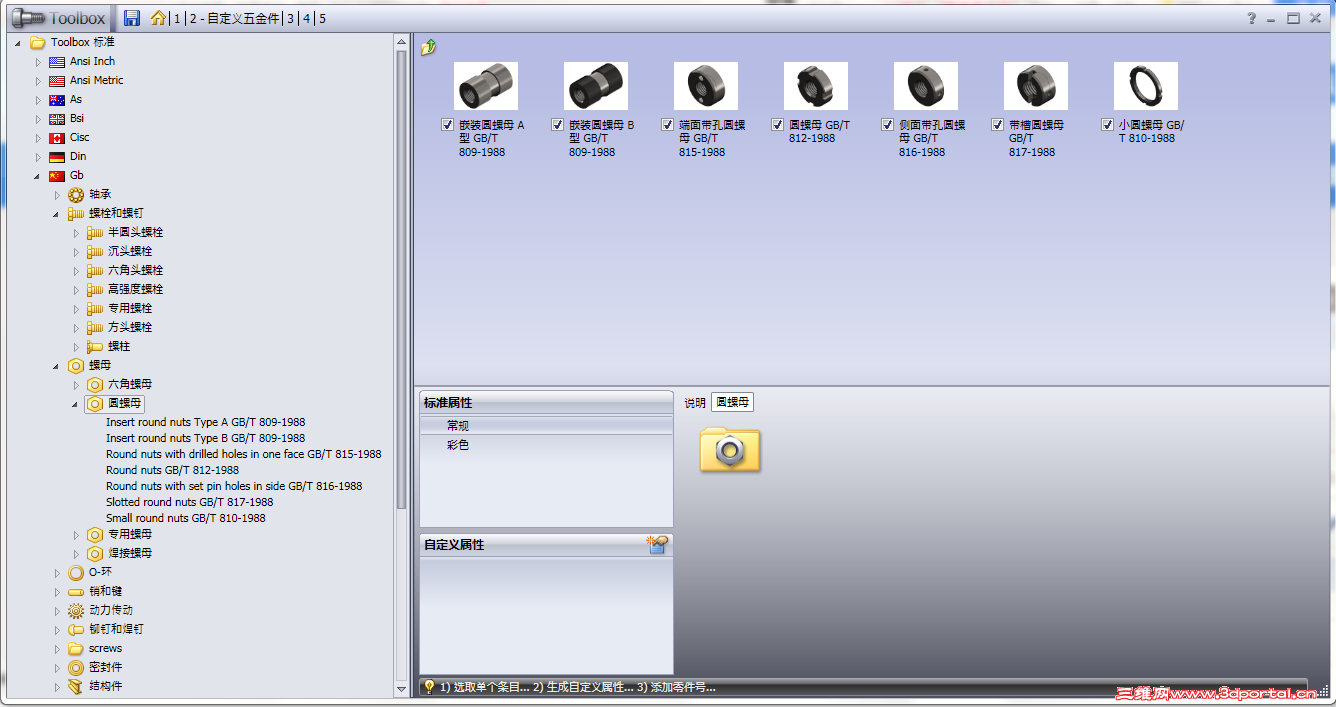Screen dimensions: 1336x707
Task: Click the add custom property icon
Action: point(657,544)
